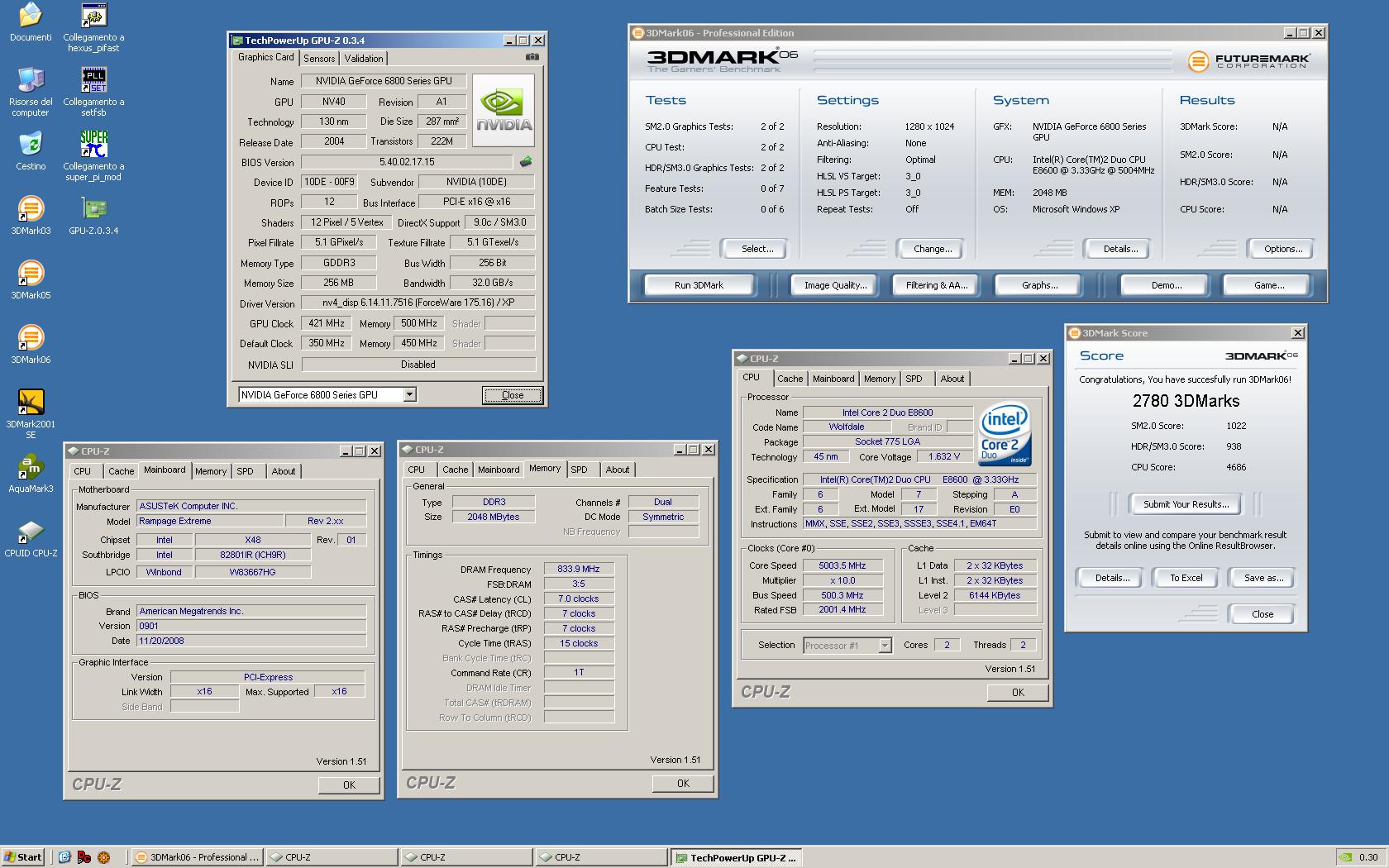Click the To Excel button
The height and width of the screenshot is (868, 1389).
pos(1186,578)
